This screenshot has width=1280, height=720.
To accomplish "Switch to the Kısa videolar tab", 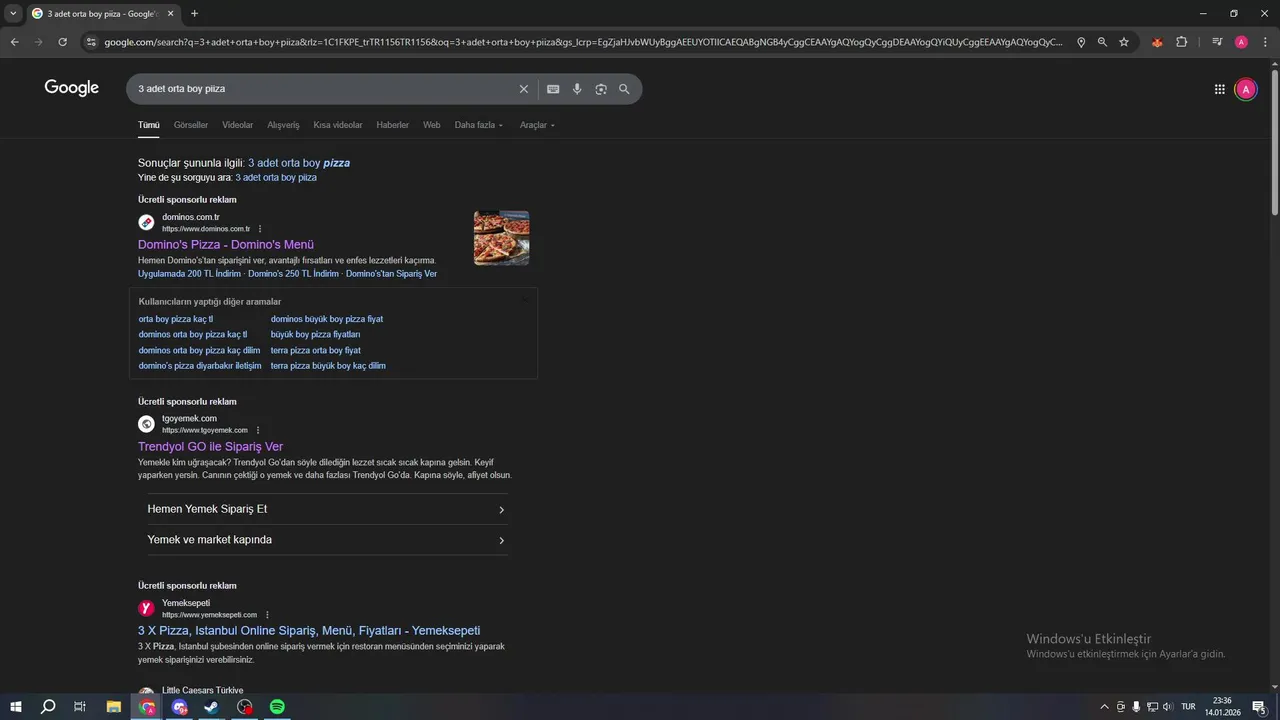I will coord(338,125).
